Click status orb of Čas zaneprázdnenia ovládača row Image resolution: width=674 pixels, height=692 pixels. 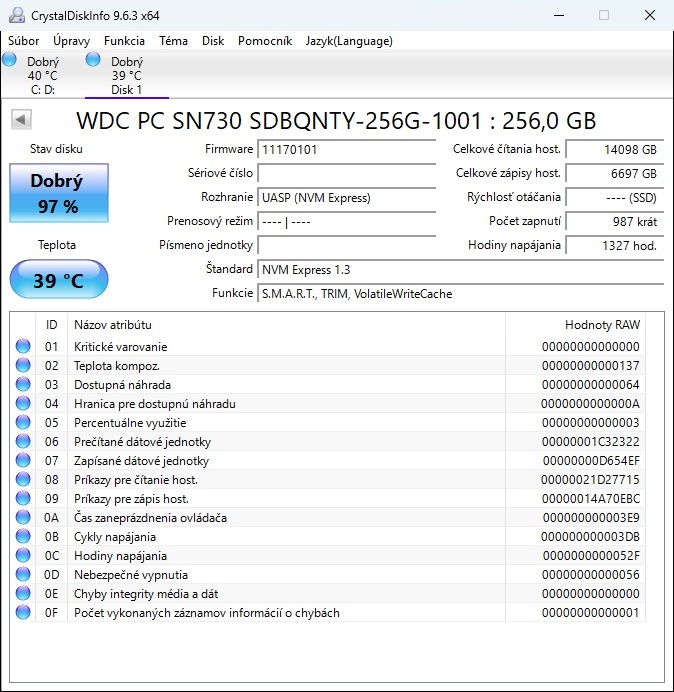23,517
